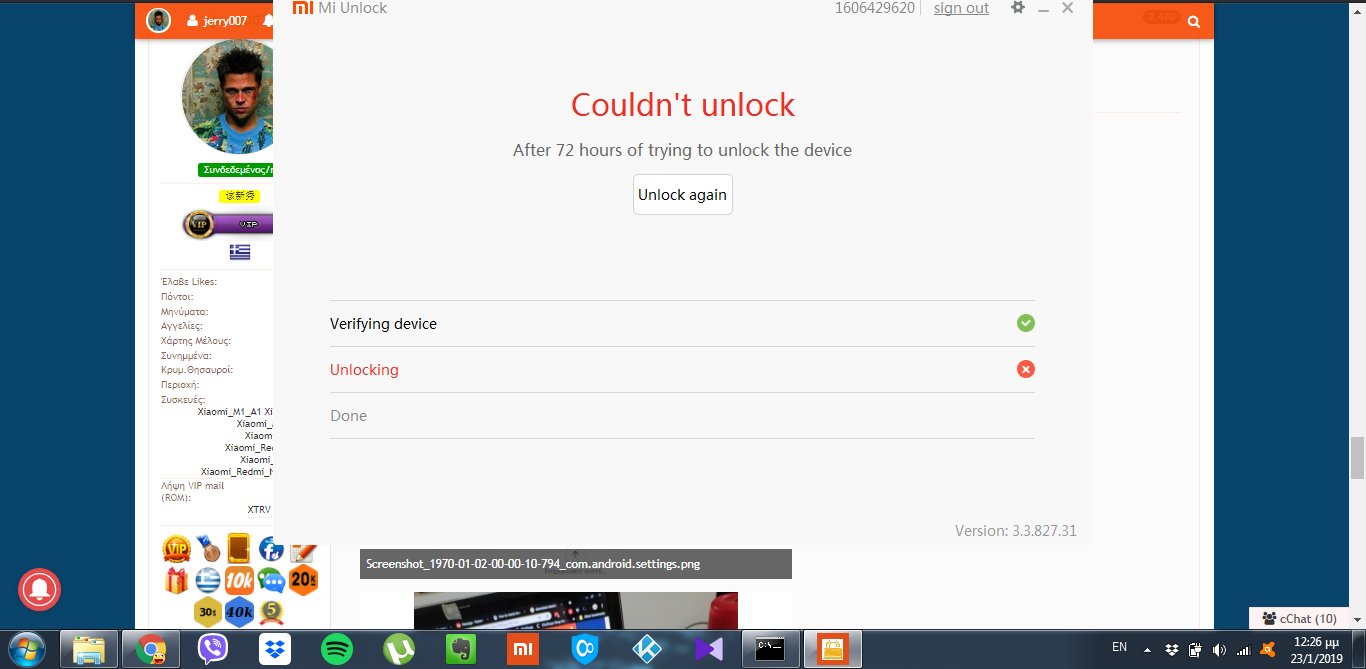Switch to Chrome in the taskbar
Viewport: 1366px width, 669px height.
[x=152, y=650]
